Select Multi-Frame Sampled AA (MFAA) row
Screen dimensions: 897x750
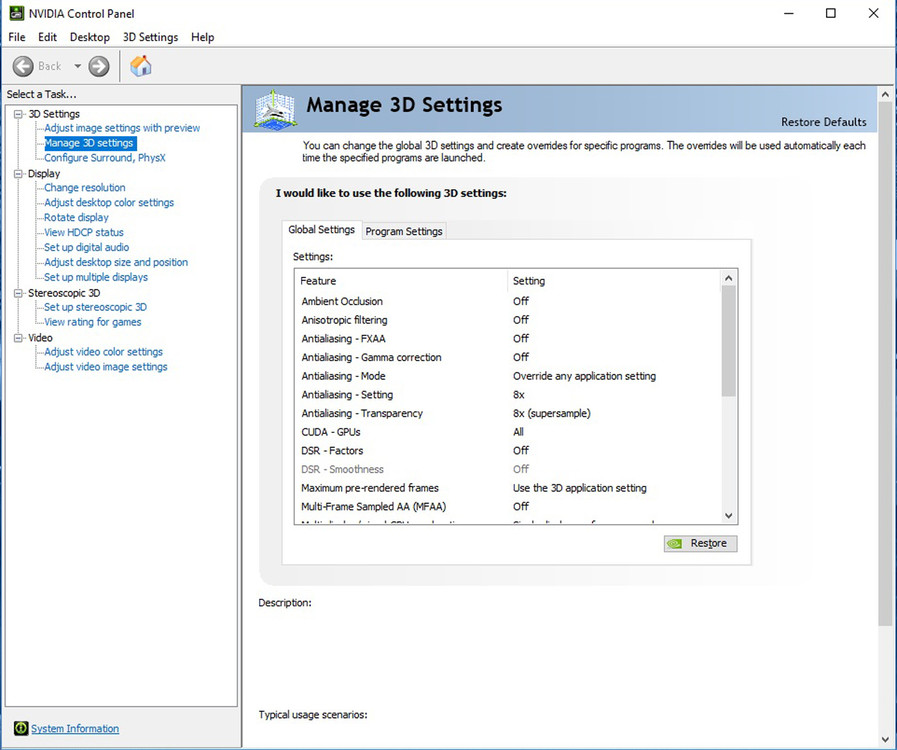507,506
